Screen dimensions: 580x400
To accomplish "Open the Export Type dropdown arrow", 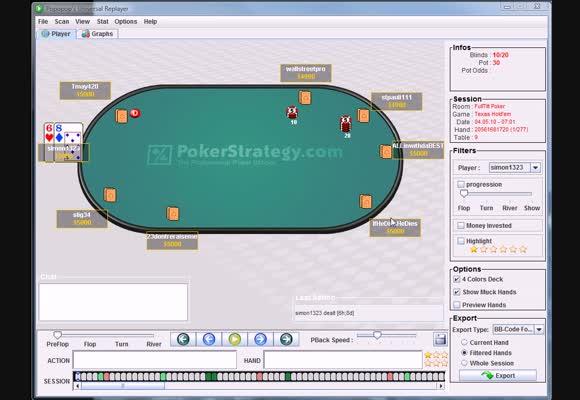I will [539, 329].
